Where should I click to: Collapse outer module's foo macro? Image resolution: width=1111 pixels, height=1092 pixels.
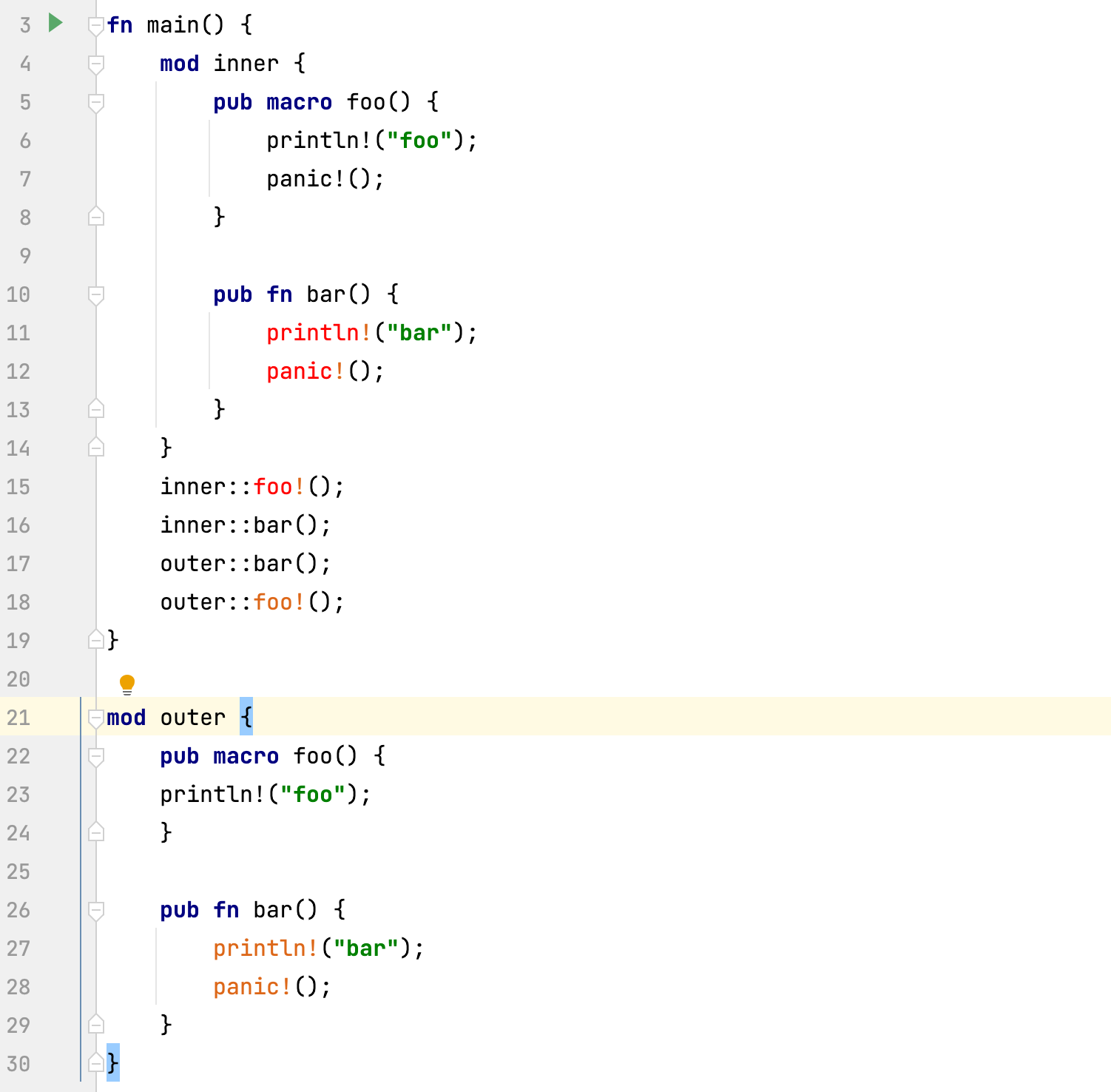pos(95,756)
